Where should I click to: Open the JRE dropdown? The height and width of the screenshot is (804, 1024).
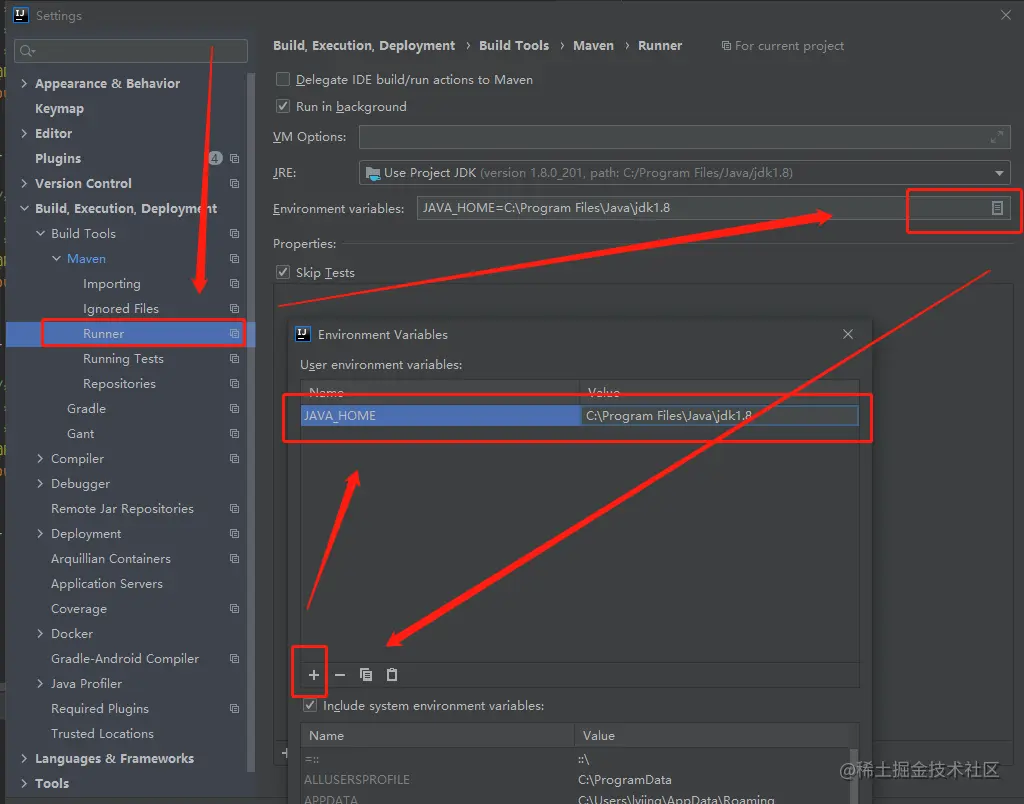[999, 173]
